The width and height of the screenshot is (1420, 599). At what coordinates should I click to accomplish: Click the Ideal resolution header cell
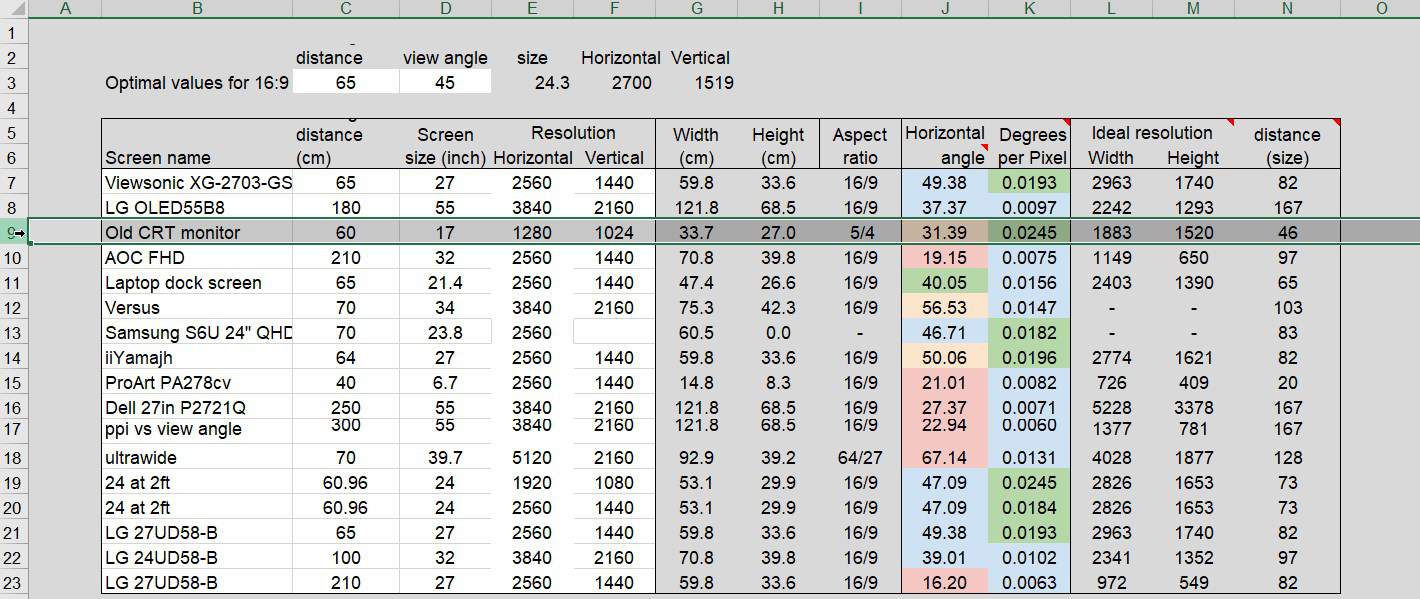tap(1151, 133)
